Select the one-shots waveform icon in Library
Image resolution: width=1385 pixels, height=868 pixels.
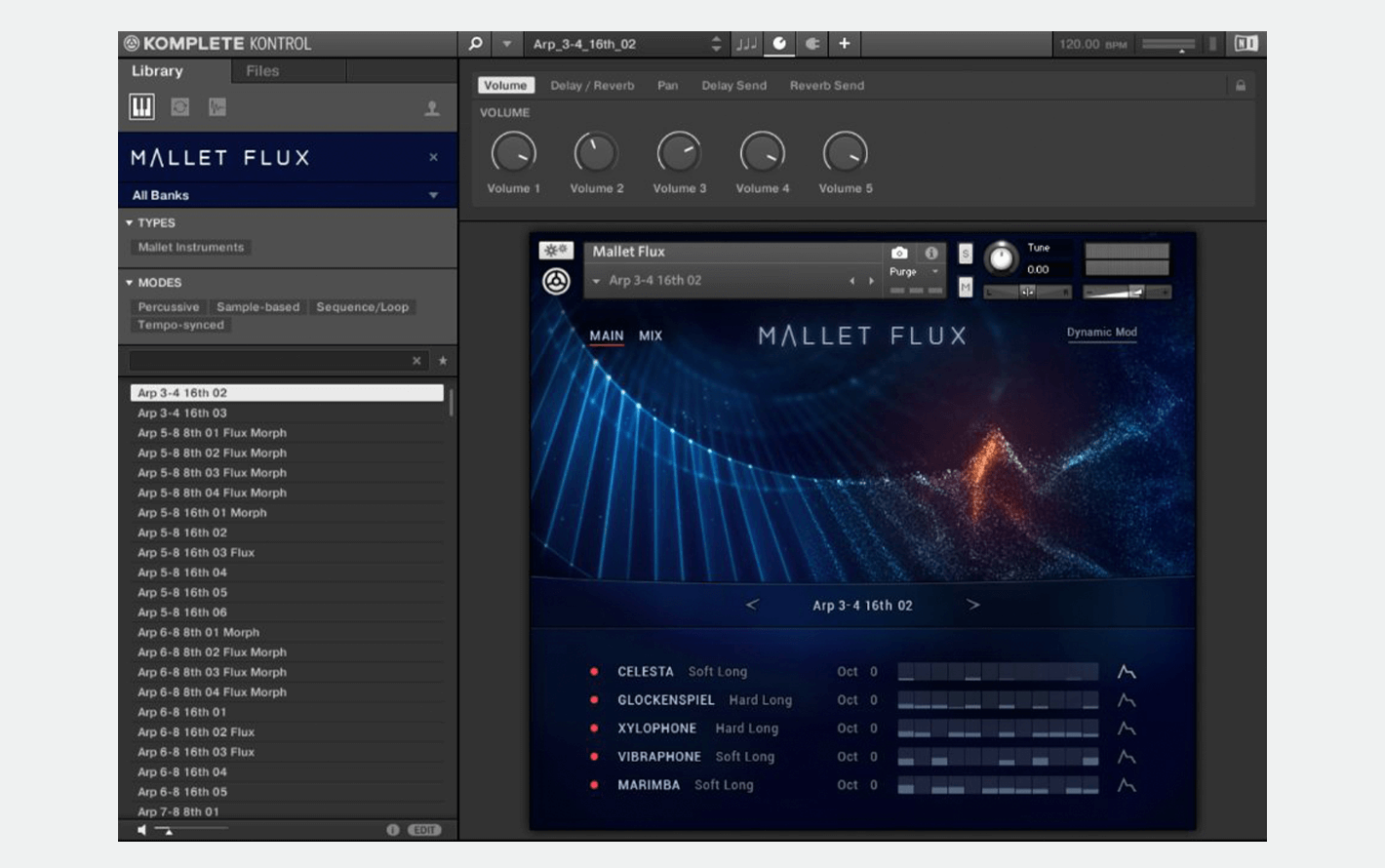(x=218, y=107)
